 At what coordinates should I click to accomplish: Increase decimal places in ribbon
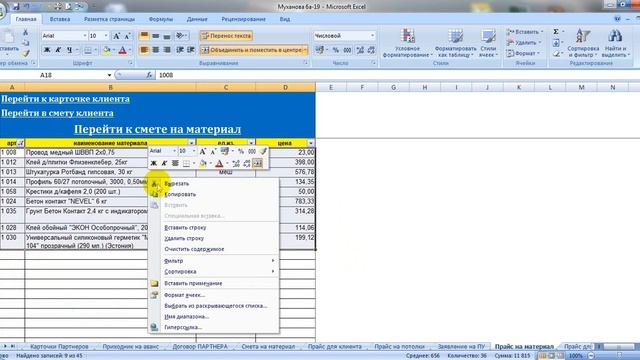(360, 50)
